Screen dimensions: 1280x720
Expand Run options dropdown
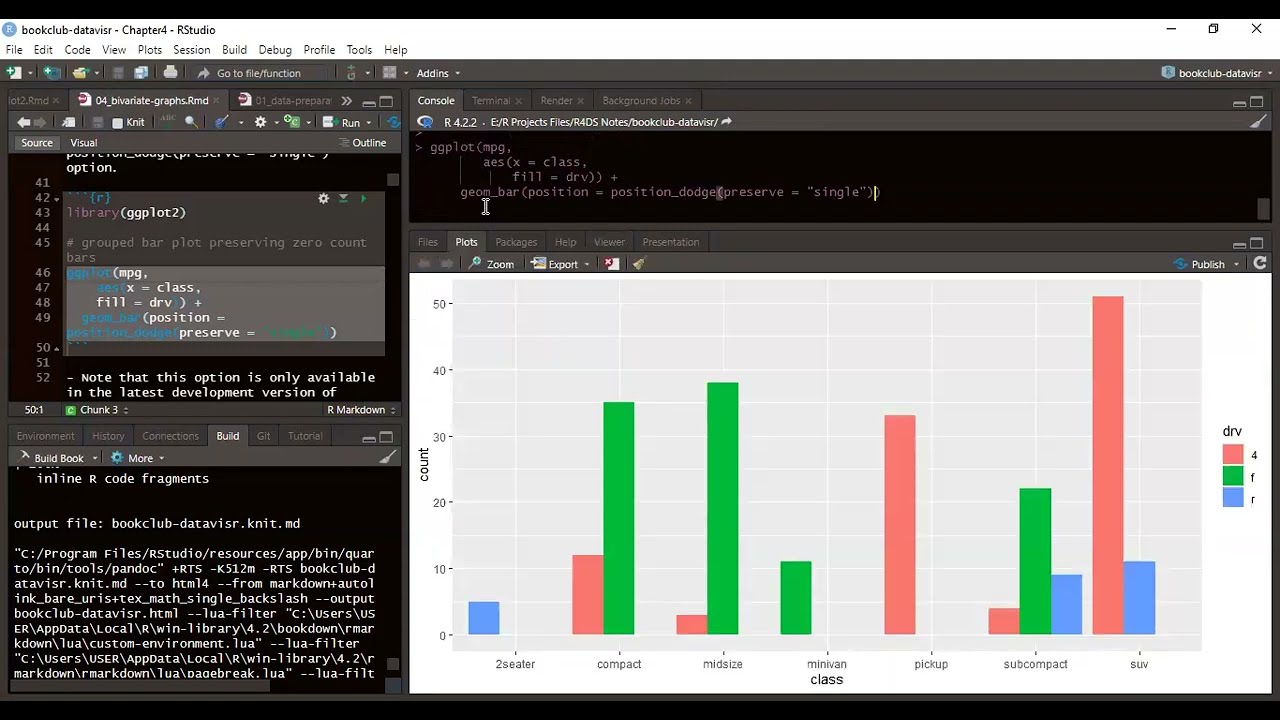click(x=369, y=123)
